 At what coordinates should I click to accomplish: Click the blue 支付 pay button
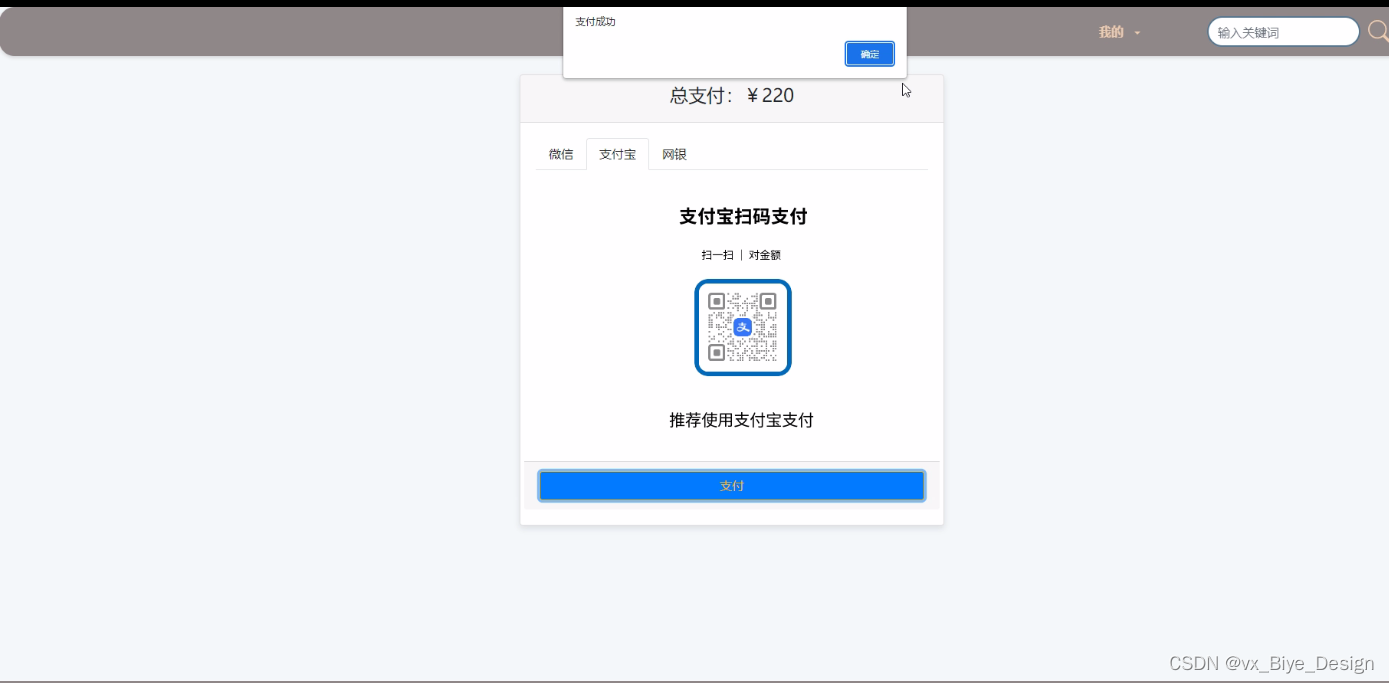732,486
